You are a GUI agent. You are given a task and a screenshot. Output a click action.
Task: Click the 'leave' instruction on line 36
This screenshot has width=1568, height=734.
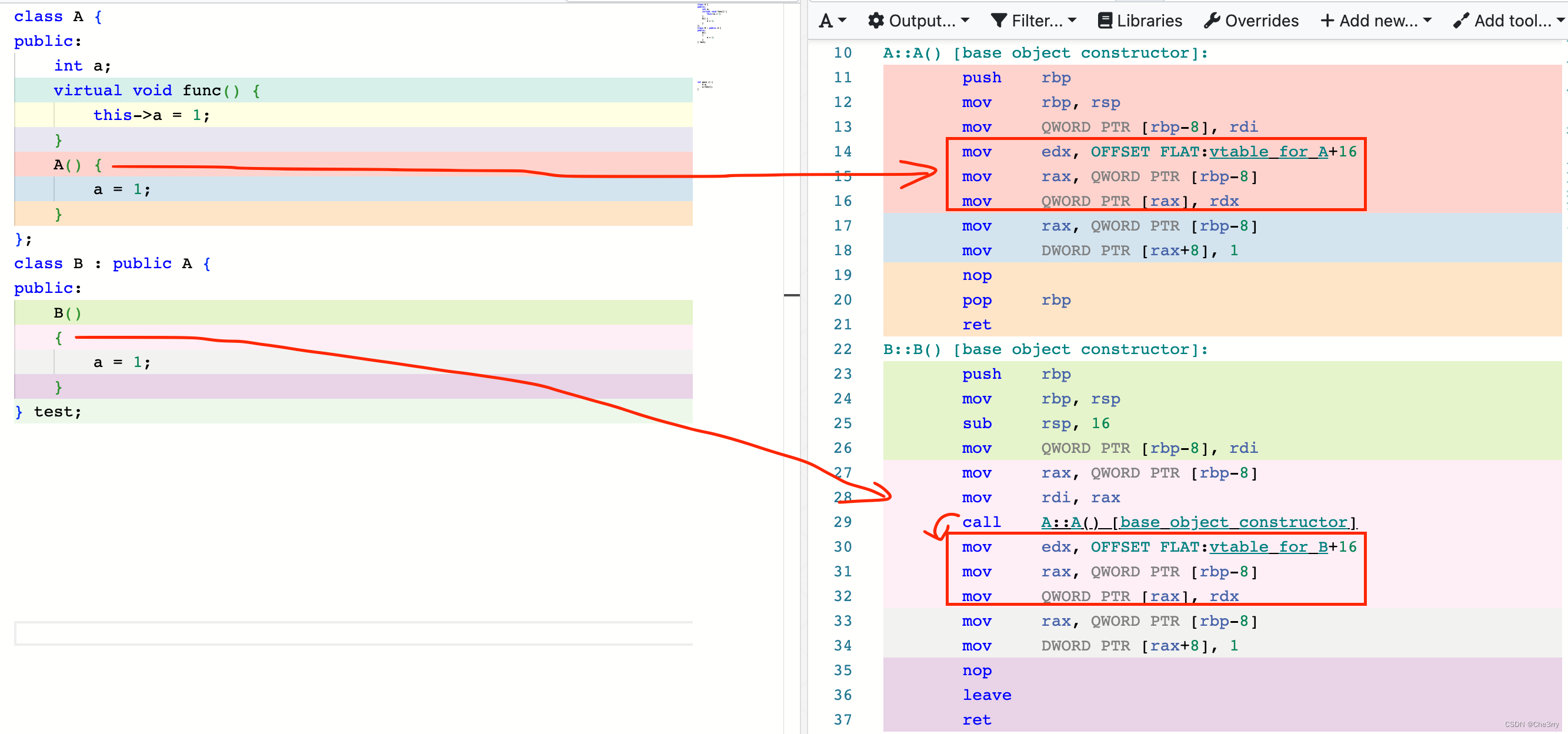987,695
